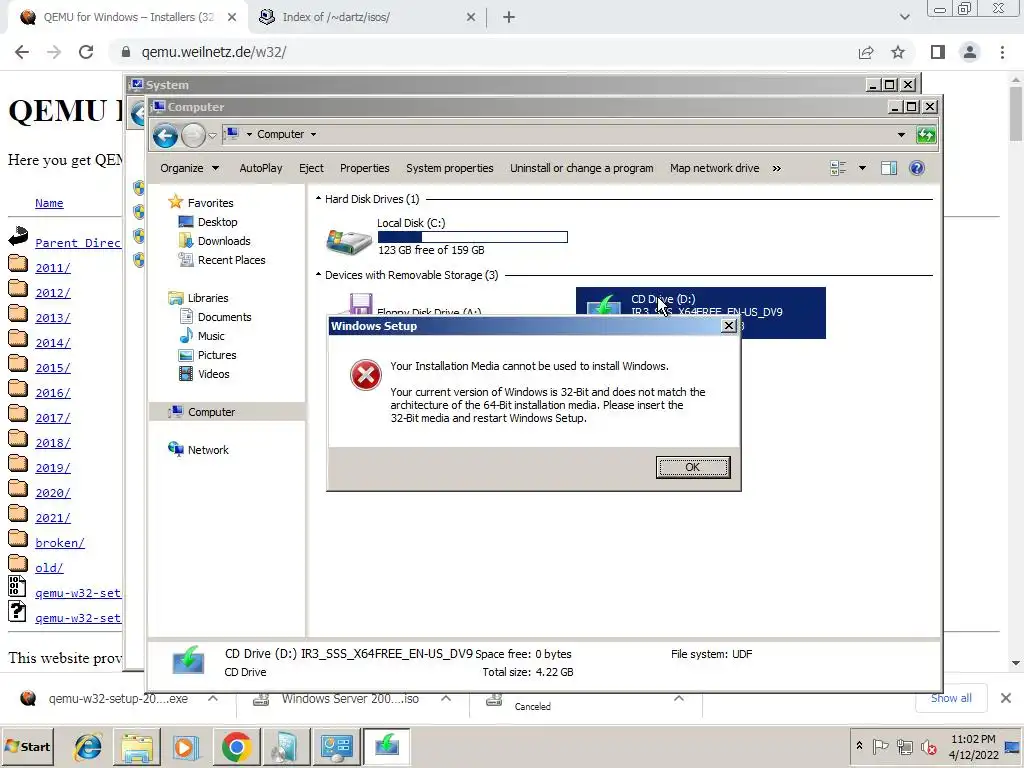Open the Videos library

214,374
